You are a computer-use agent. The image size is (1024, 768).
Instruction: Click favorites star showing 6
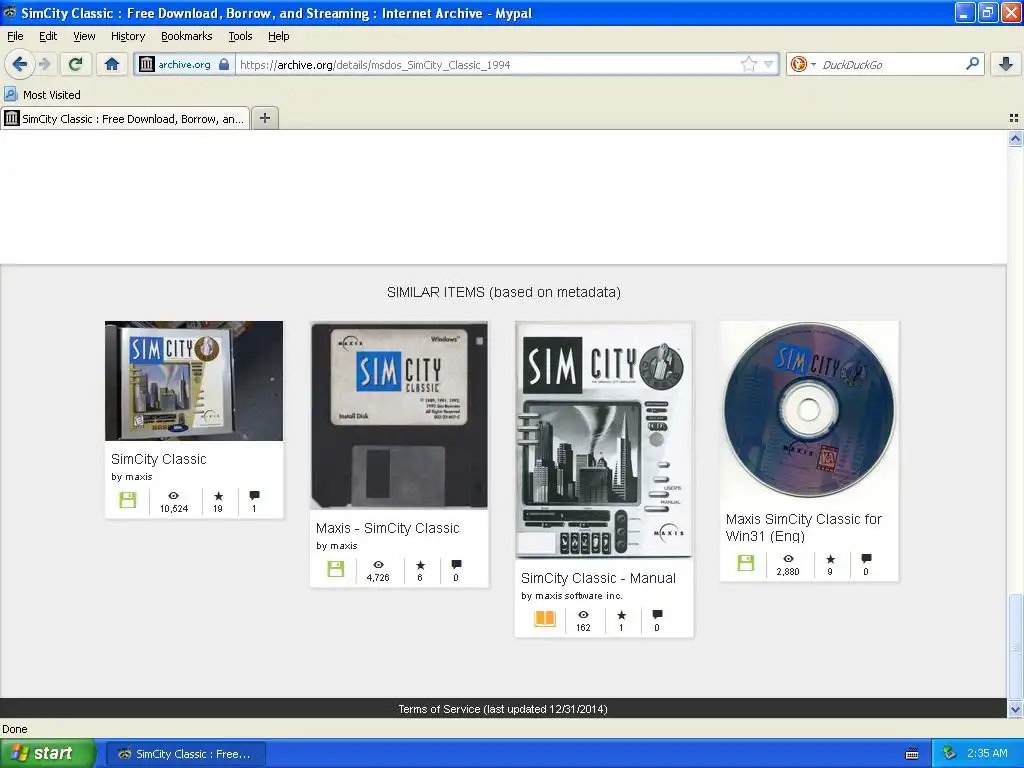click(x=421, y=565)
